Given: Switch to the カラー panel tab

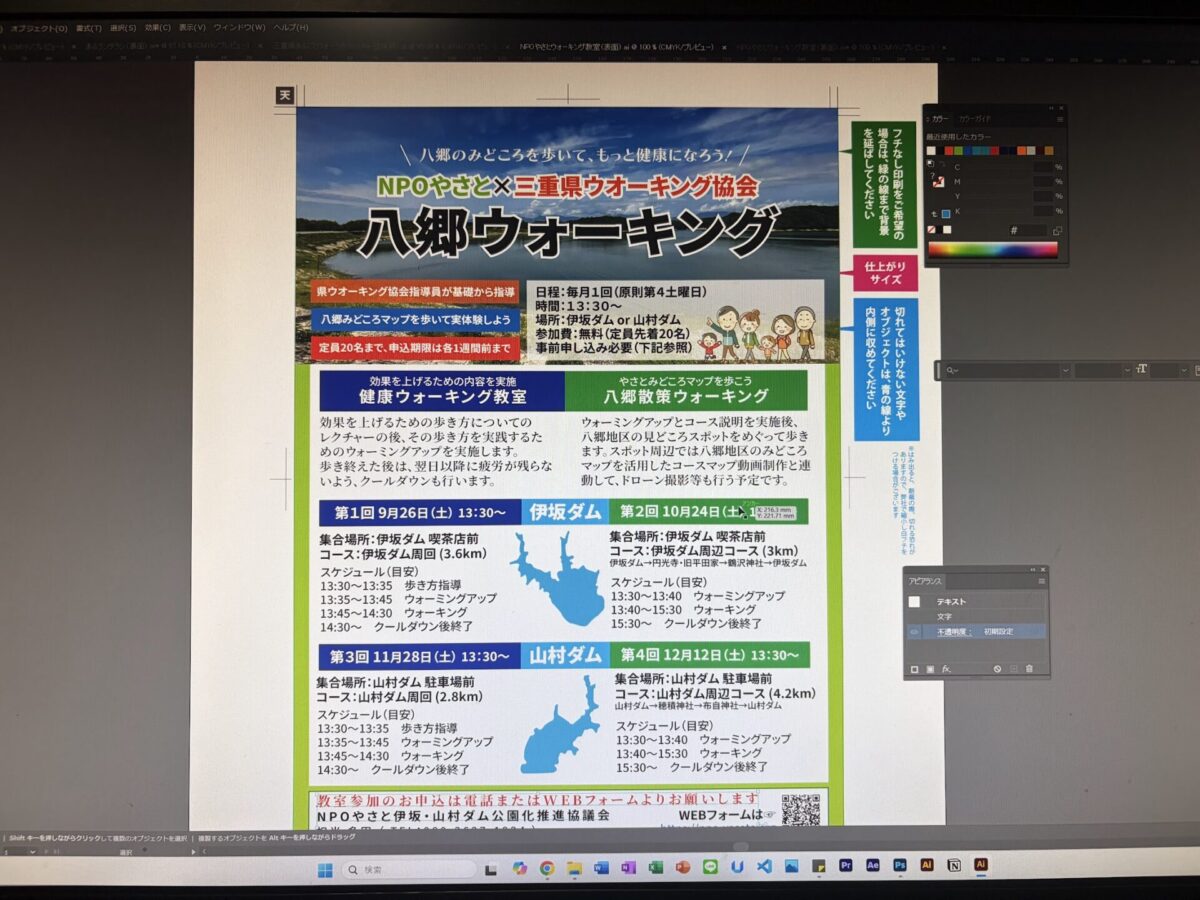Looking at the screenshot, I should coord(941,119).
